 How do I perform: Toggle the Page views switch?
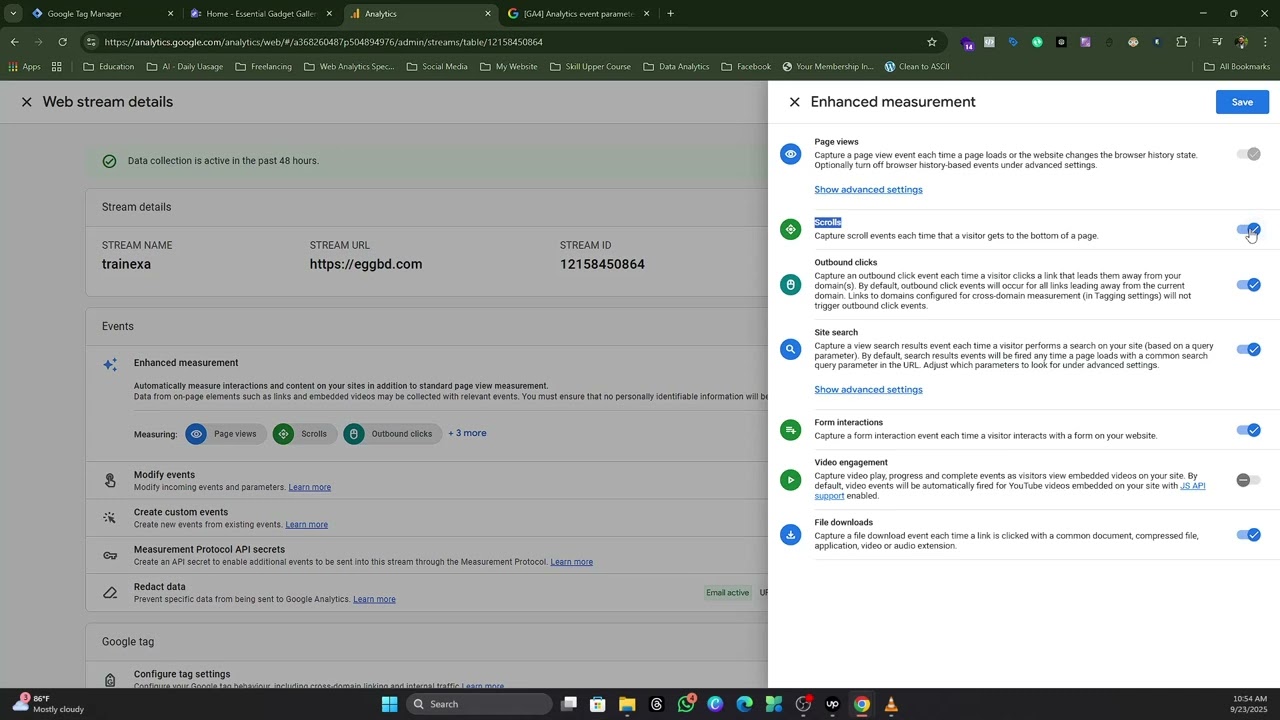(x=1248, y=155)
